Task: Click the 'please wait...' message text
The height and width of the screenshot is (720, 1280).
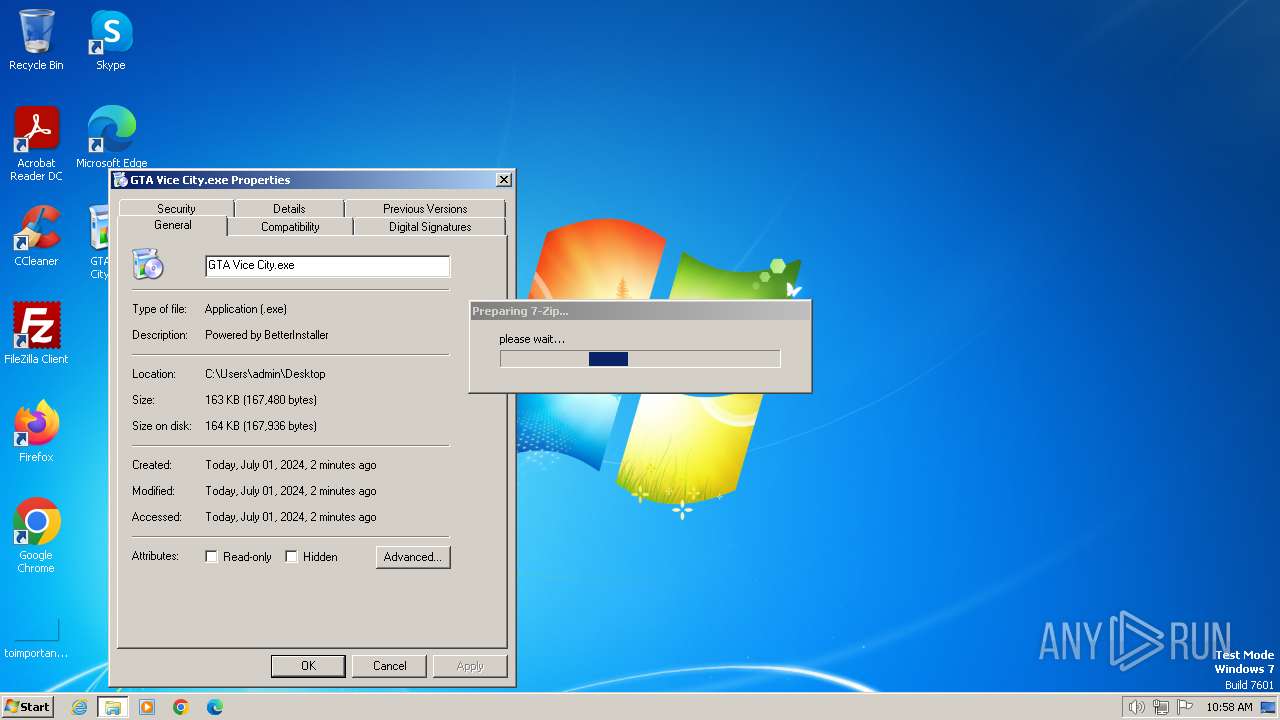Action: pos(532,339)
